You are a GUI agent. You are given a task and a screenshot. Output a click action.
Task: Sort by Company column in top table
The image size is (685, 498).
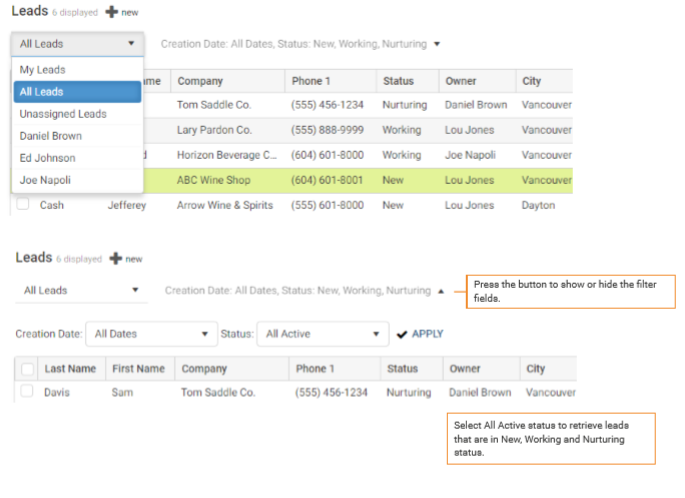pyautogui.click(x=200, y=81)
